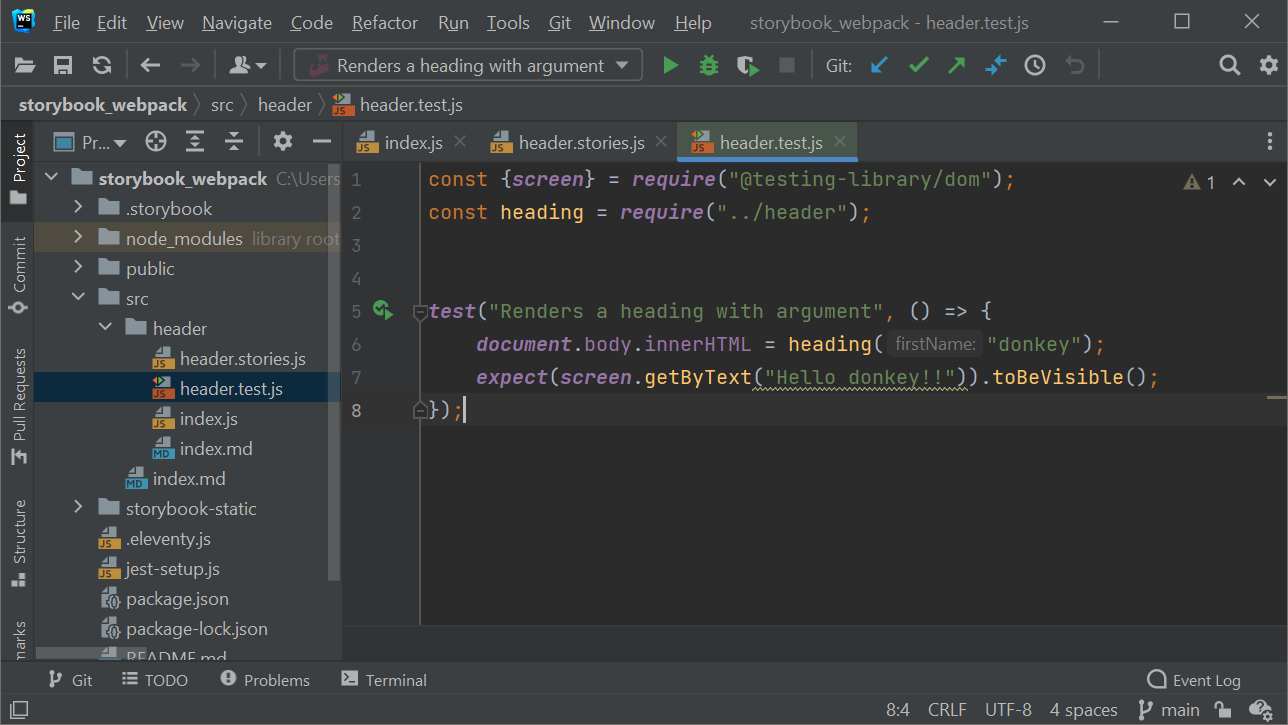Viewport: 1288px width, 725px height.
Task: Open Project panel options gear
Action: click(283, 142)
